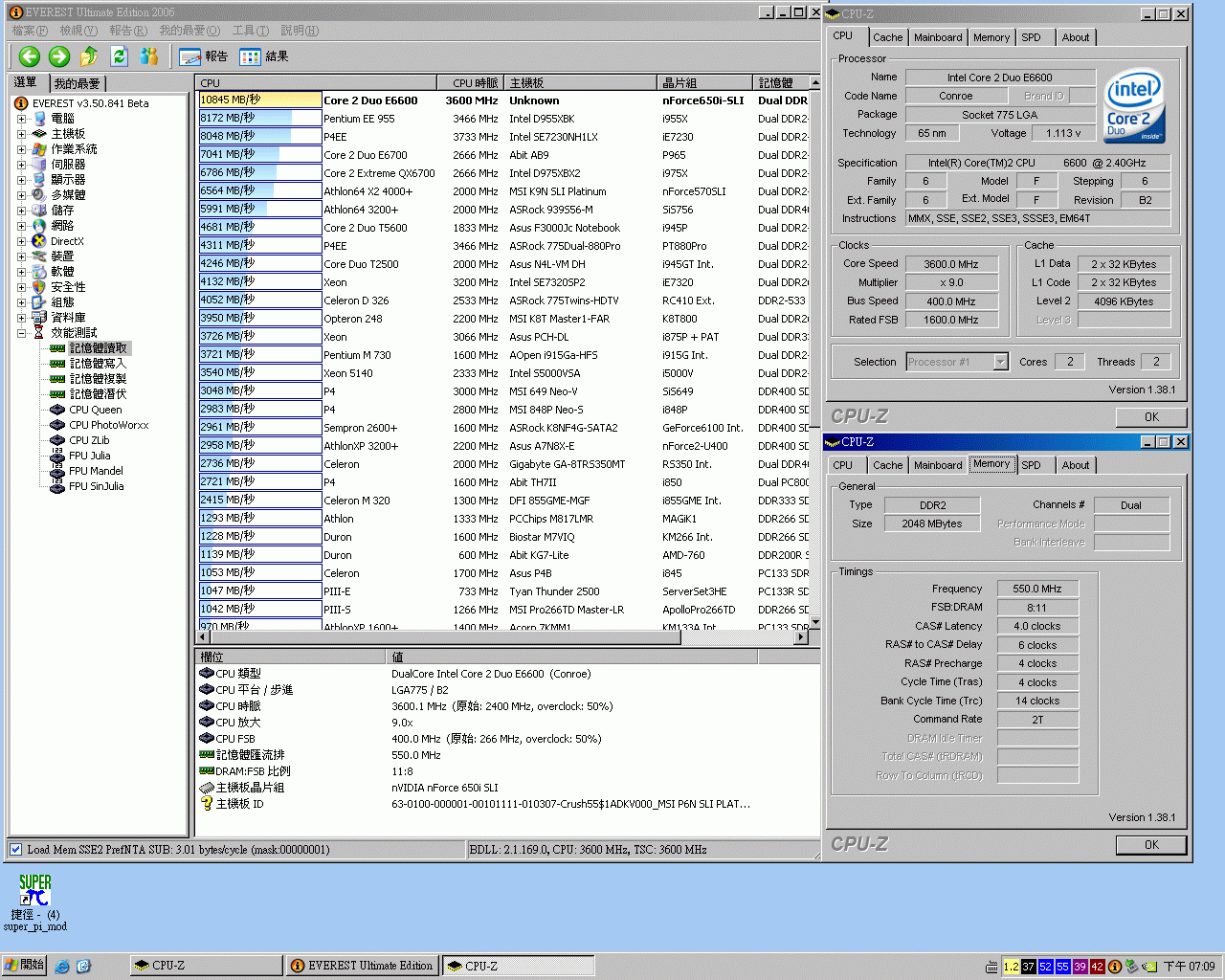This screenshot has width=1225, height=980.
Task: Sort by the 主機板 column header
Action: point(581,83)
